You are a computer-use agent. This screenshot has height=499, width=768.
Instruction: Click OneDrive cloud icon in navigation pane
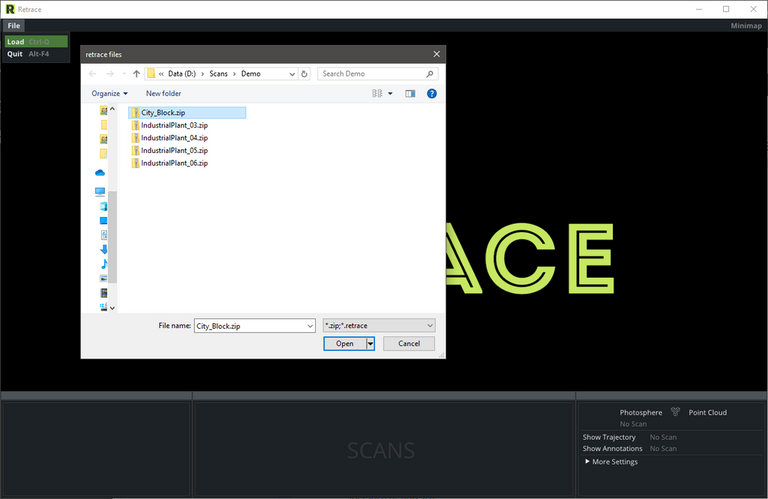100,172
